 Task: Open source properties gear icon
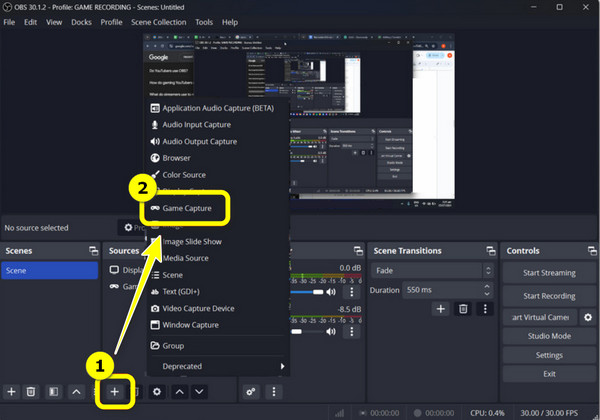click(157, 392)
